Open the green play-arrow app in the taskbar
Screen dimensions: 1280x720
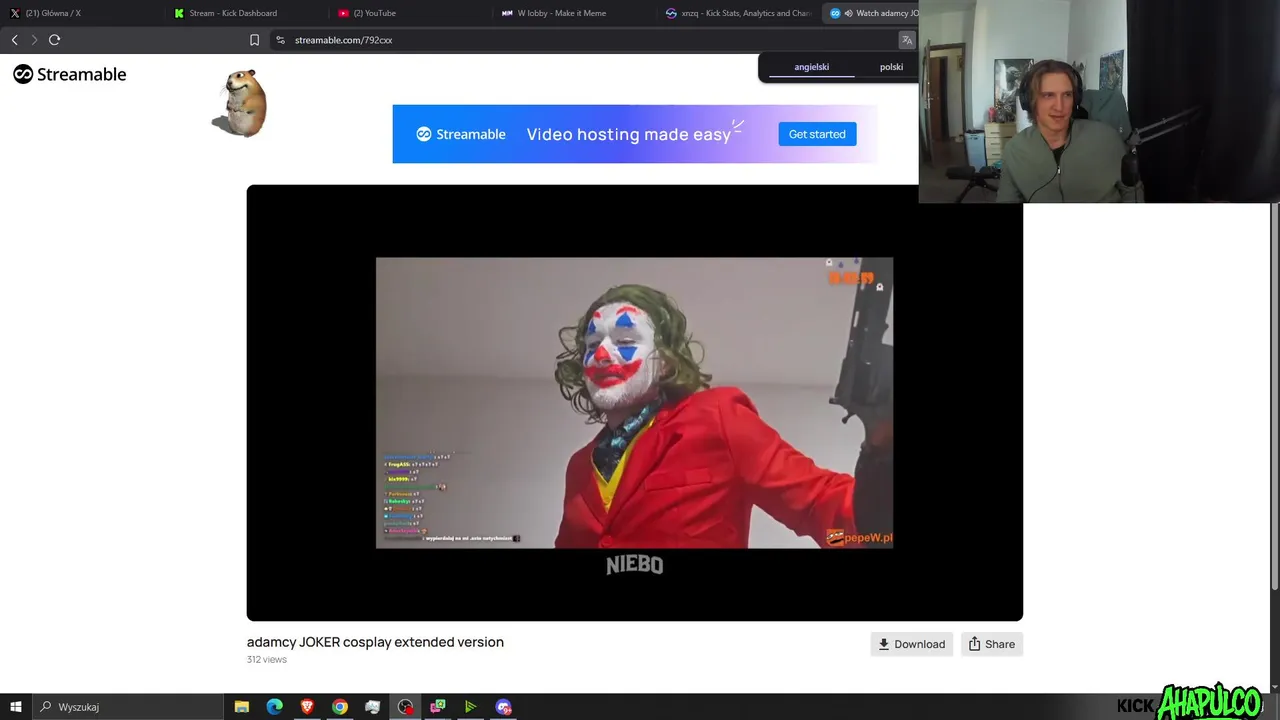click(x=470, y=707)
